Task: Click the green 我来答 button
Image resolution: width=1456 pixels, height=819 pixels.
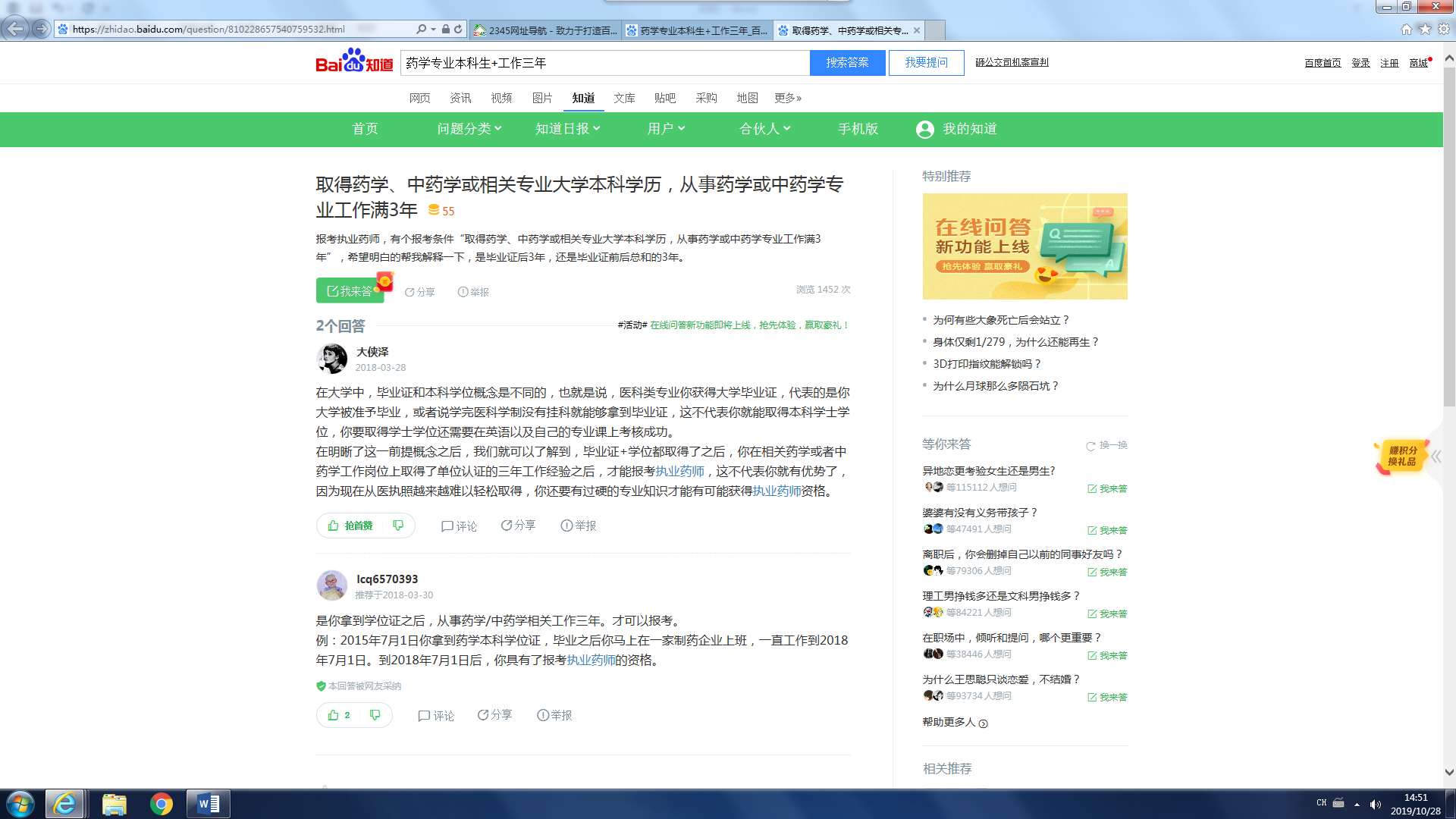Action: (x=350, y=291)
